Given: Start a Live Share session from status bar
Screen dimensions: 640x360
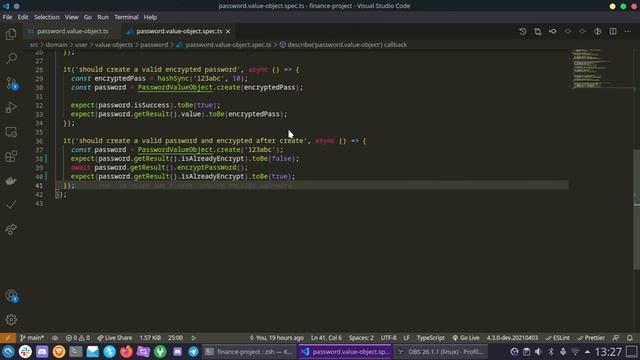Looking at the screenshot, I should tap(115, 338).
